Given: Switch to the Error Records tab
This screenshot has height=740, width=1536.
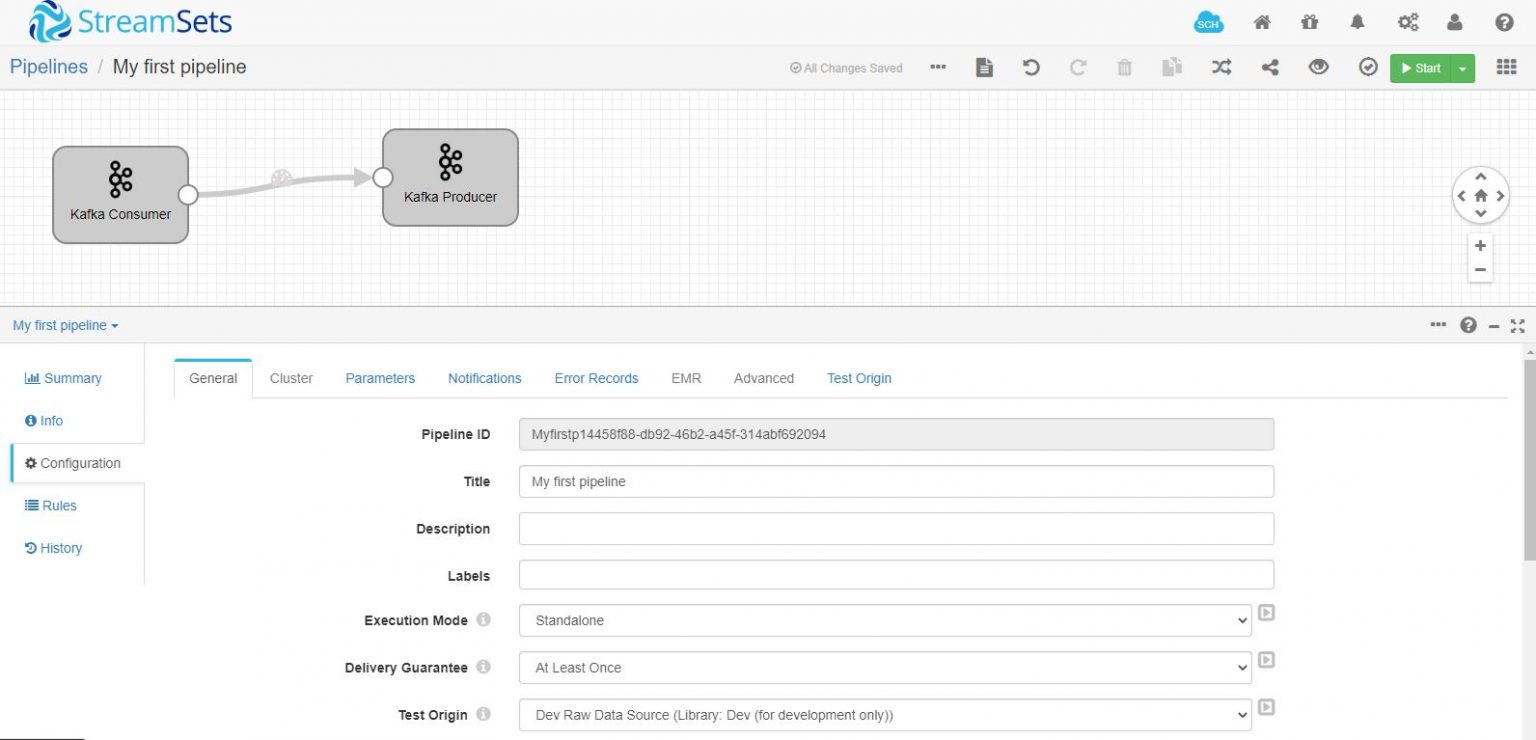Looking at the screenshot, I should [596, 378].
